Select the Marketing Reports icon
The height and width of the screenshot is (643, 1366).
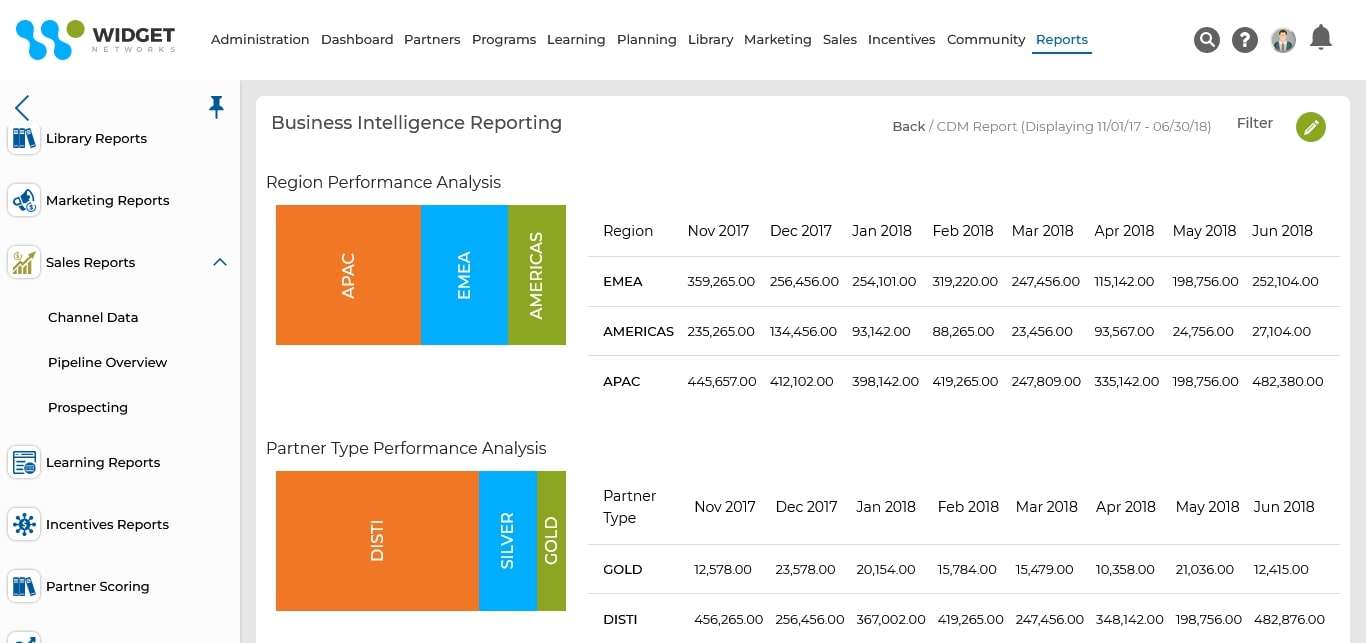click(x=24, y=200)
